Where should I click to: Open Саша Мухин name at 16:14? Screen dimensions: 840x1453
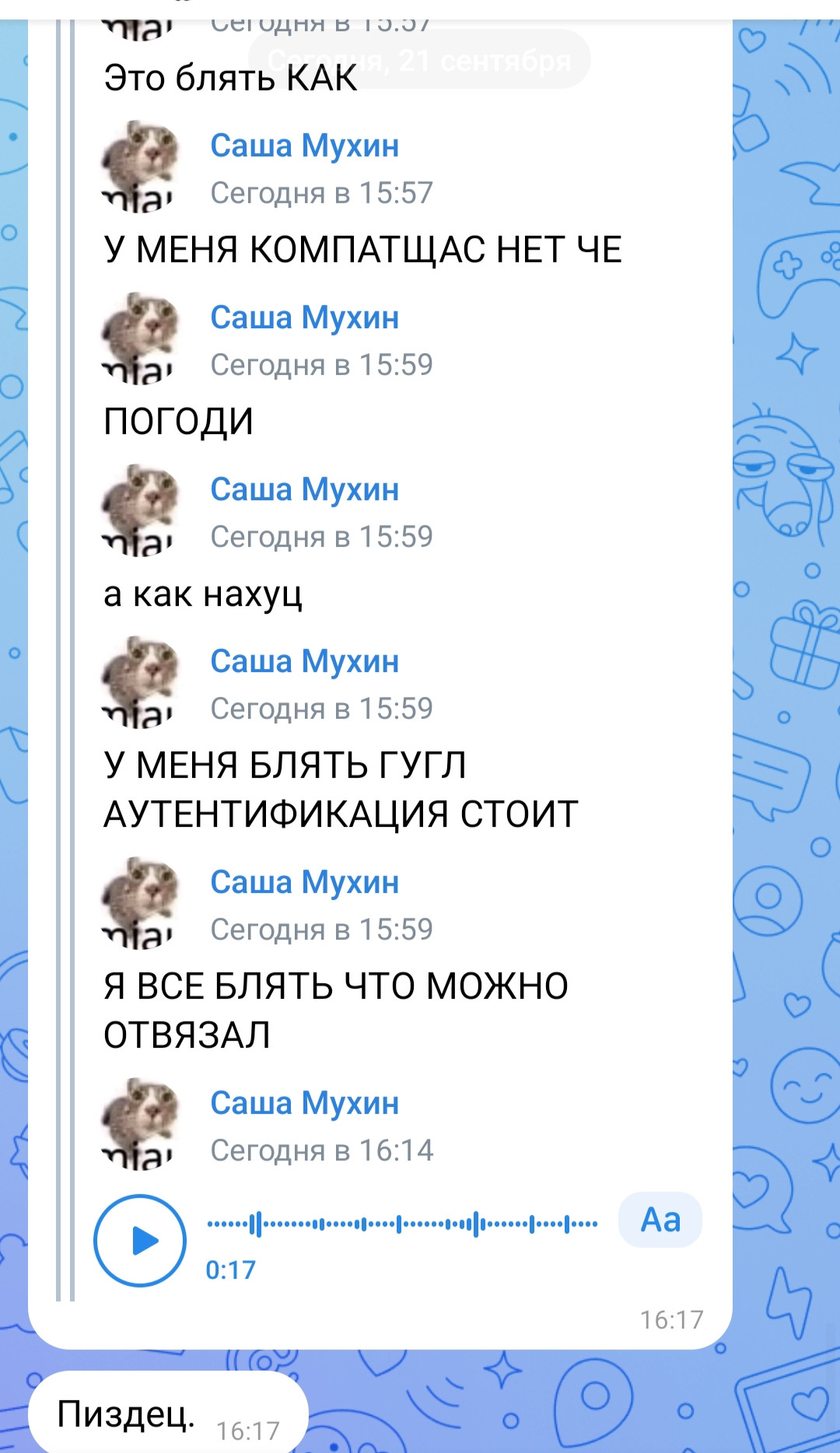coord(305,1103)
